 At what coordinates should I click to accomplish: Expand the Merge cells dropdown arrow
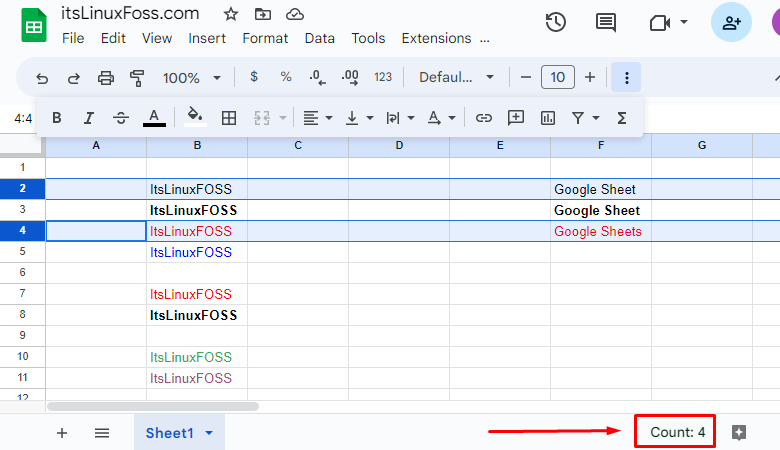coord(283,118)
